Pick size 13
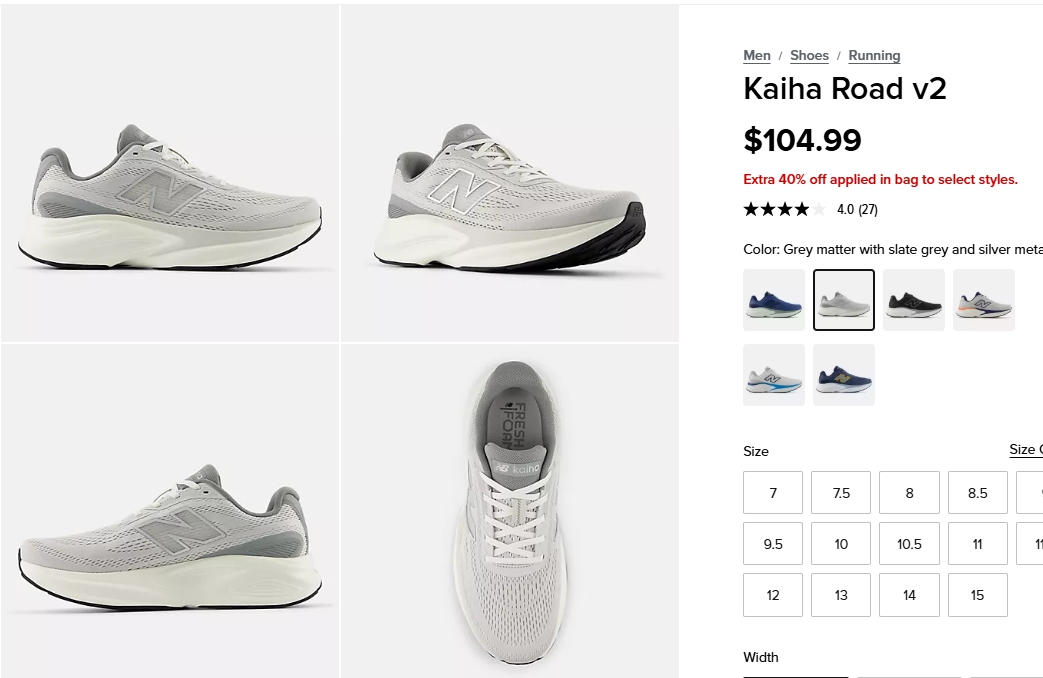This screenshot has height=678, width=1043. tap(841, 595)
